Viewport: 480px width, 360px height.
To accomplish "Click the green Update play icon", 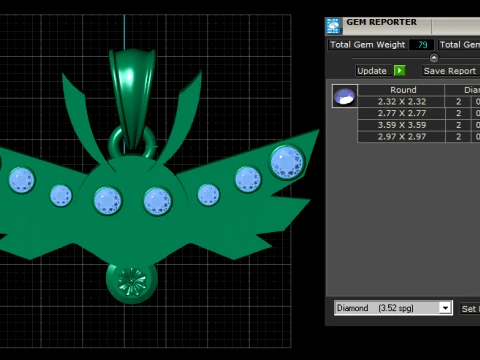I will point(399,71).
